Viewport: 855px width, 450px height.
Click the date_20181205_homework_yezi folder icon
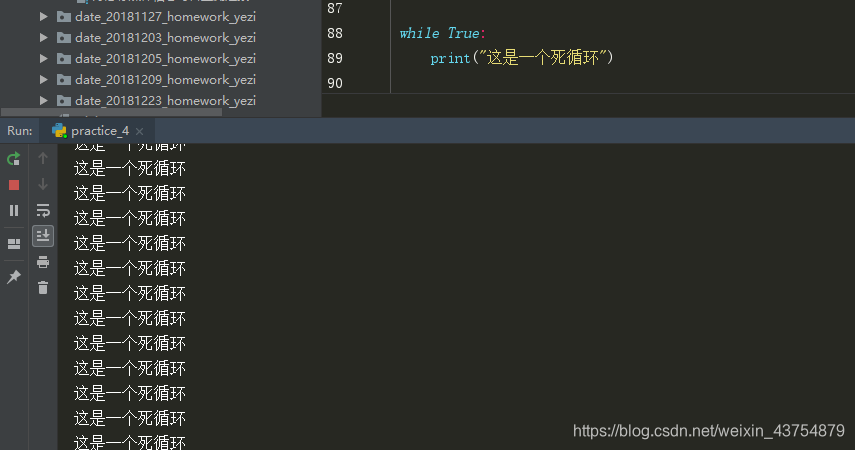[x=64, y=58]
